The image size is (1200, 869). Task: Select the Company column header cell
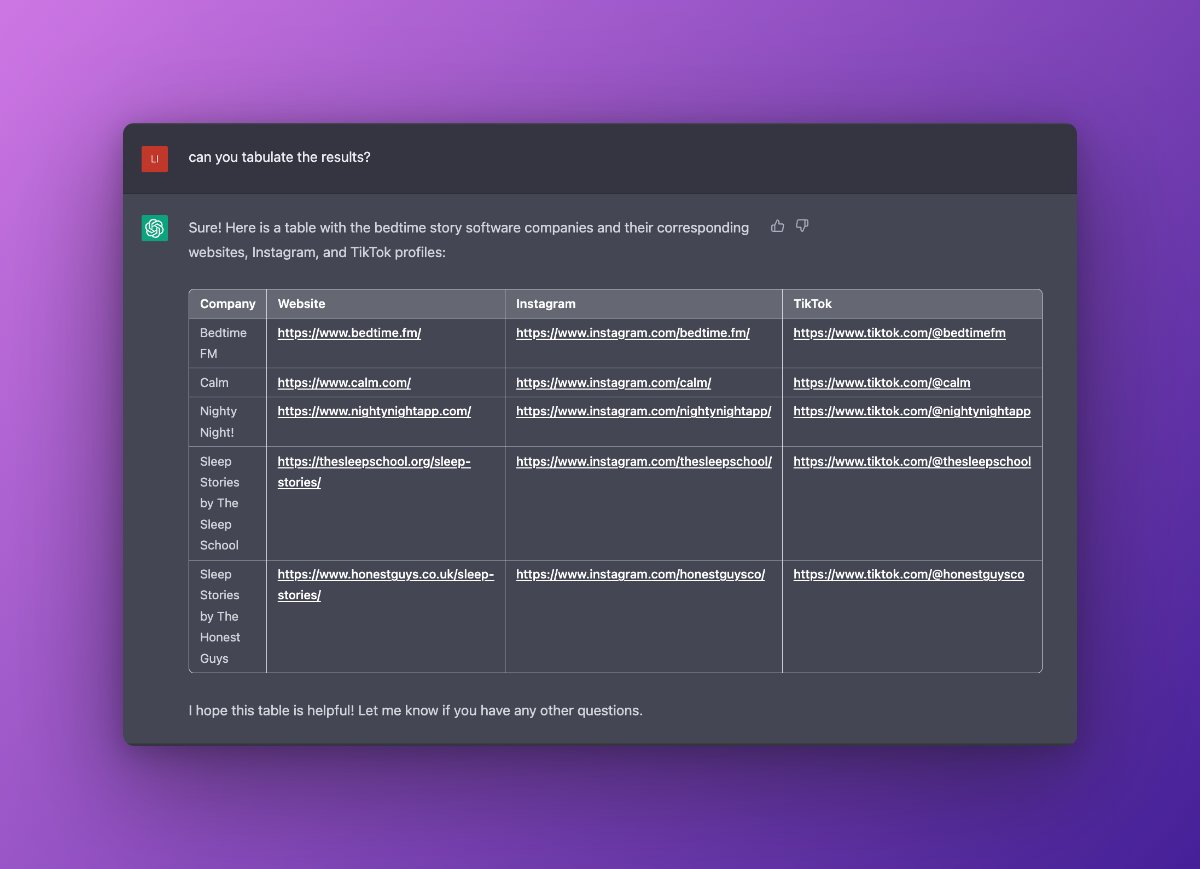(x=227, y=303)
